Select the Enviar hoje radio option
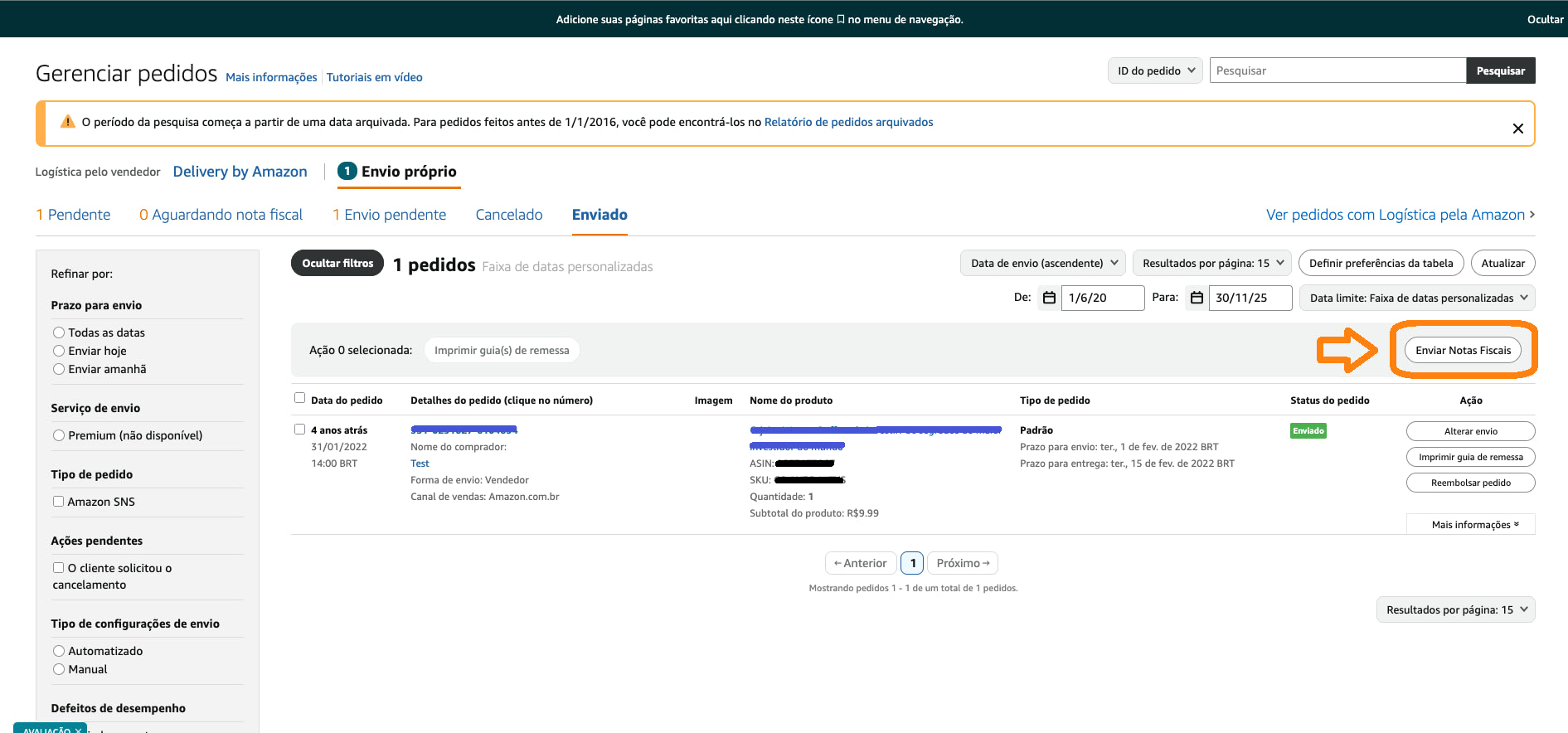The image size is (1568, 733). (59, 351)
